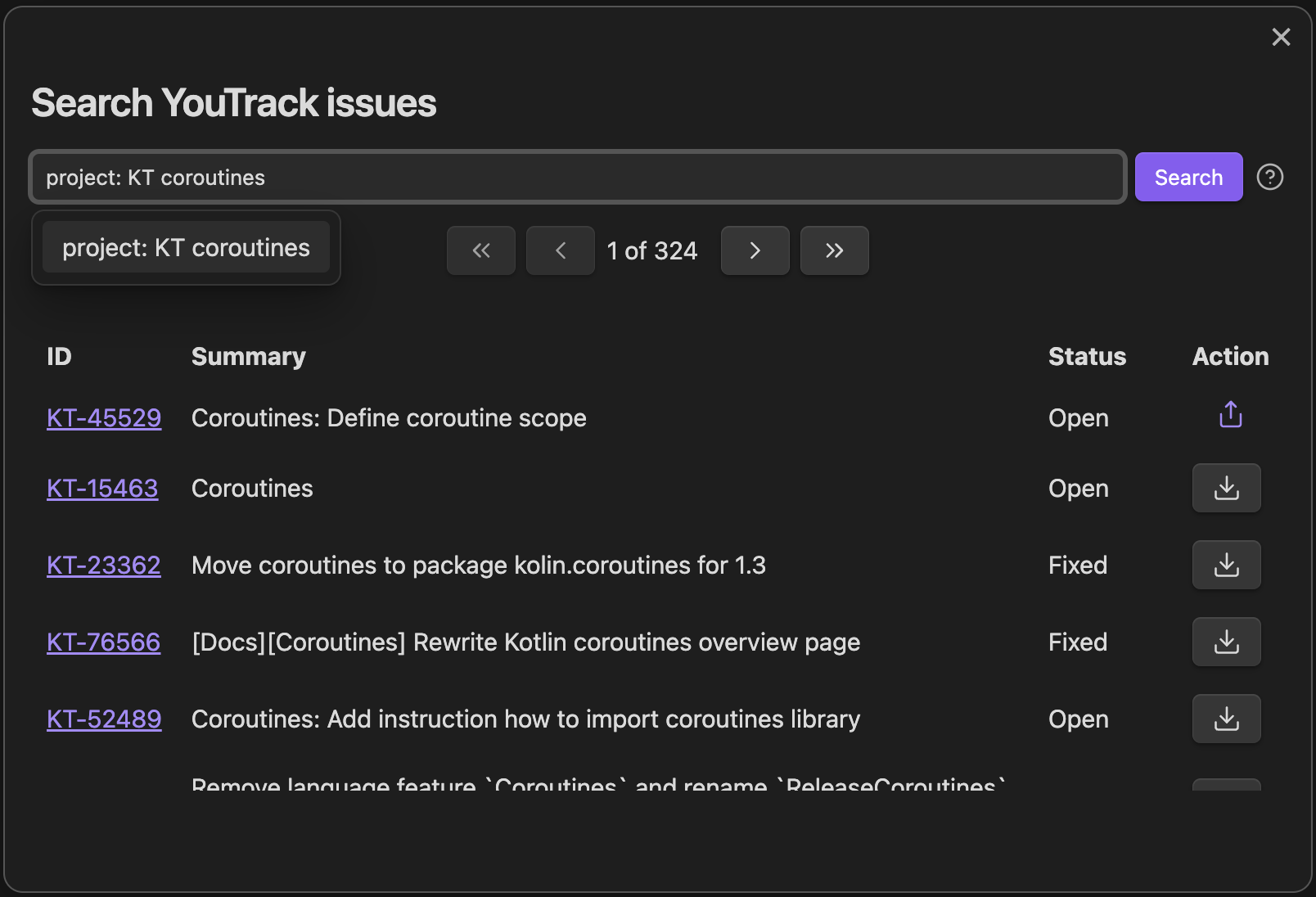
Task: Click the ID column header
Action: (x=59, y=357)
